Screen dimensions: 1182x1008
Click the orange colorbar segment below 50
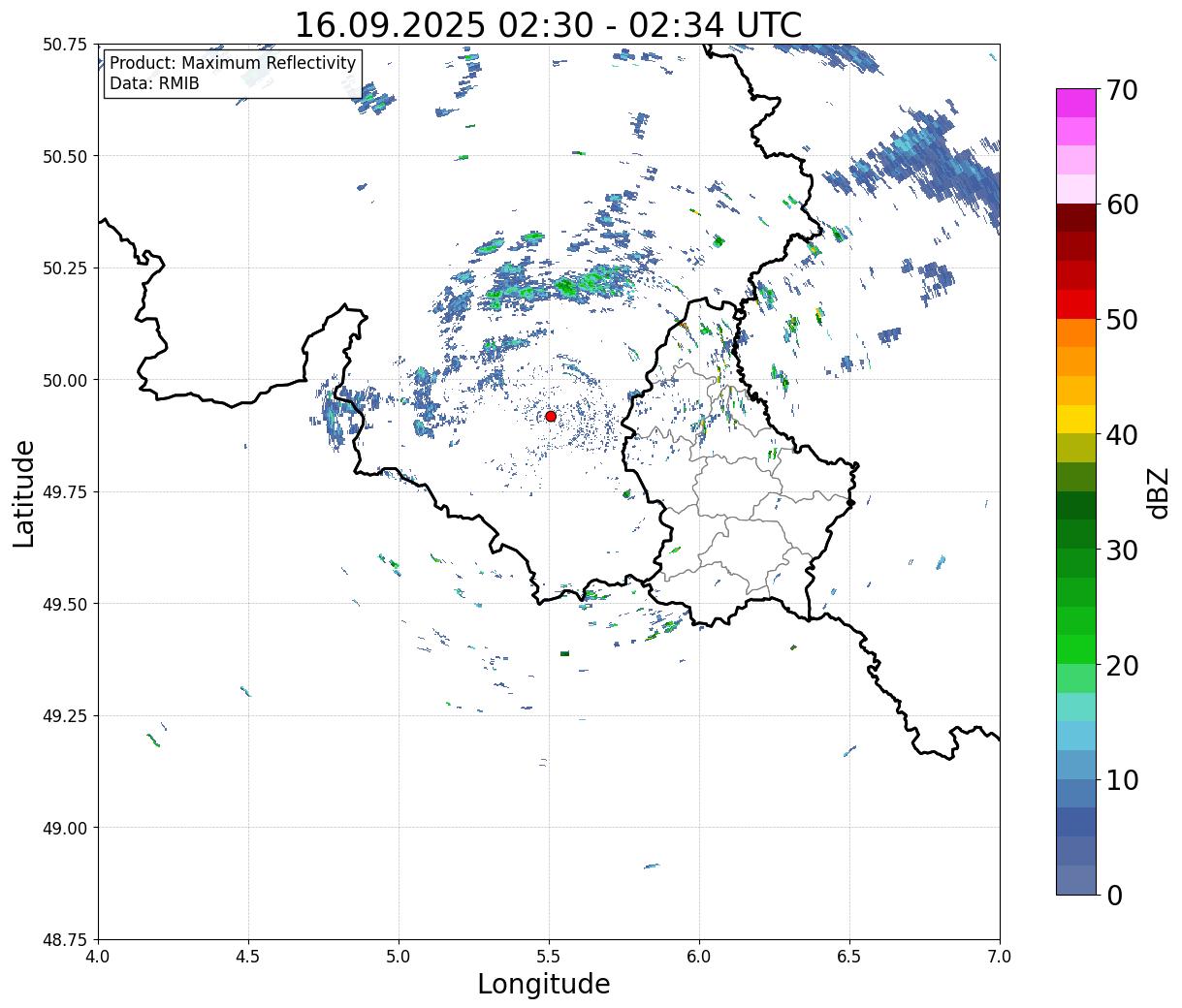tap(1076, 332)
